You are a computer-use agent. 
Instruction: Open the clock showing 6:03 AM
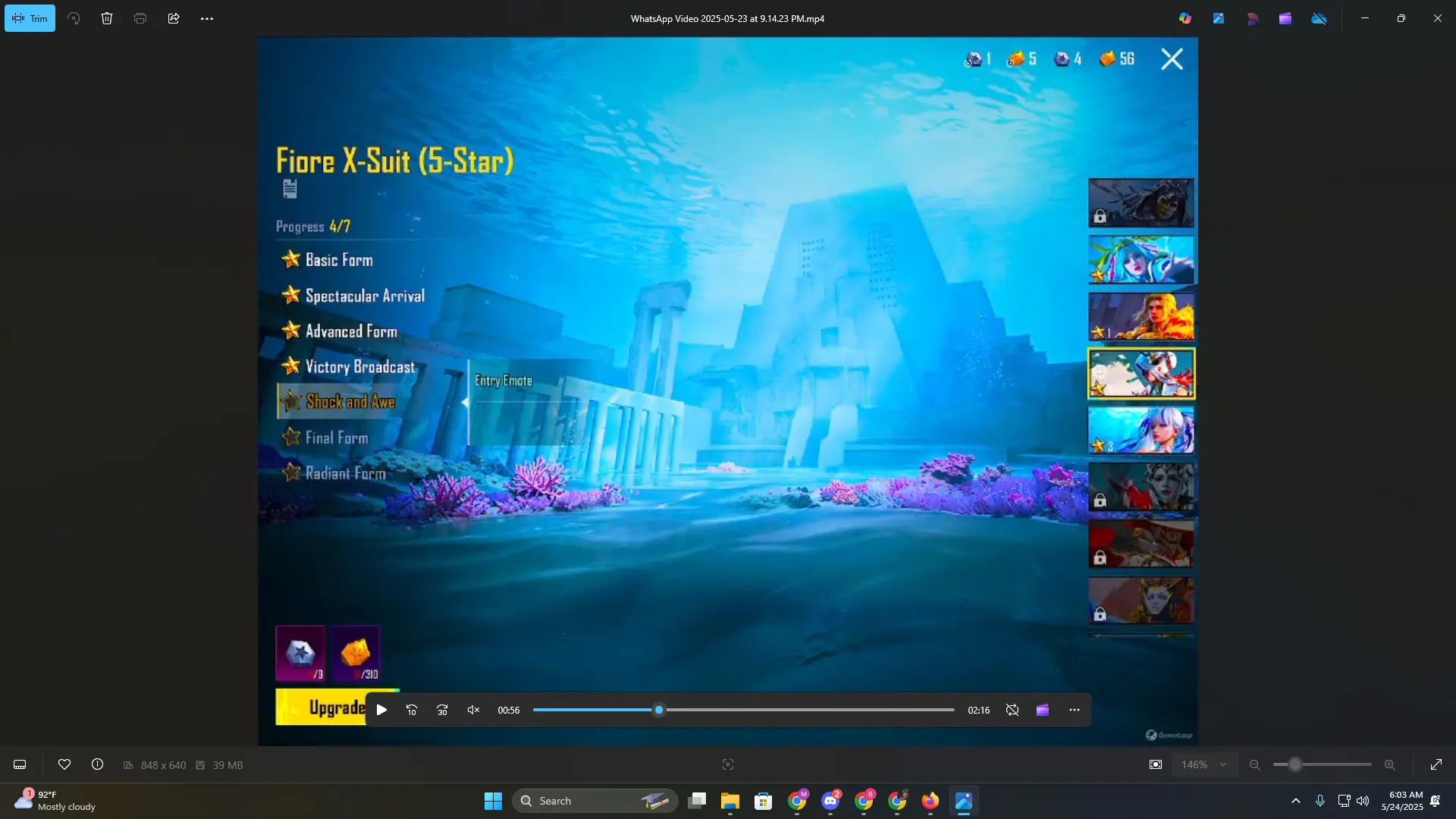[1402, 801]
